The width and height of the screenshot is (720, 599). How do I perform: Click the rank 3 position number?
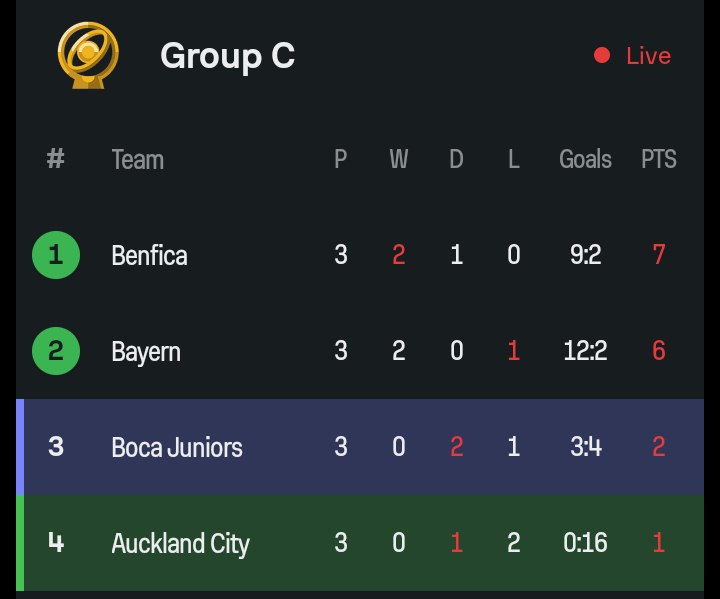(56, 446)
